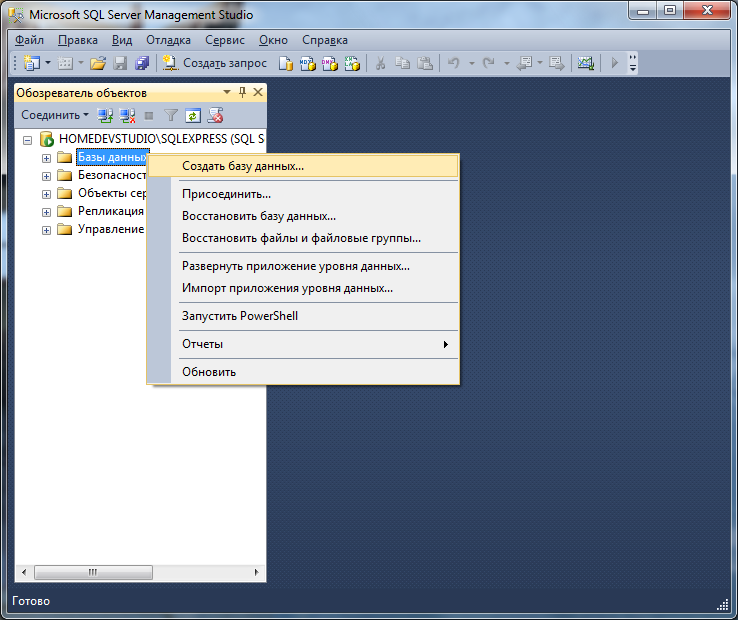Click the Redo arrow icon
Image resolution: width=738 pixels, height=620 pixels.
489,63
